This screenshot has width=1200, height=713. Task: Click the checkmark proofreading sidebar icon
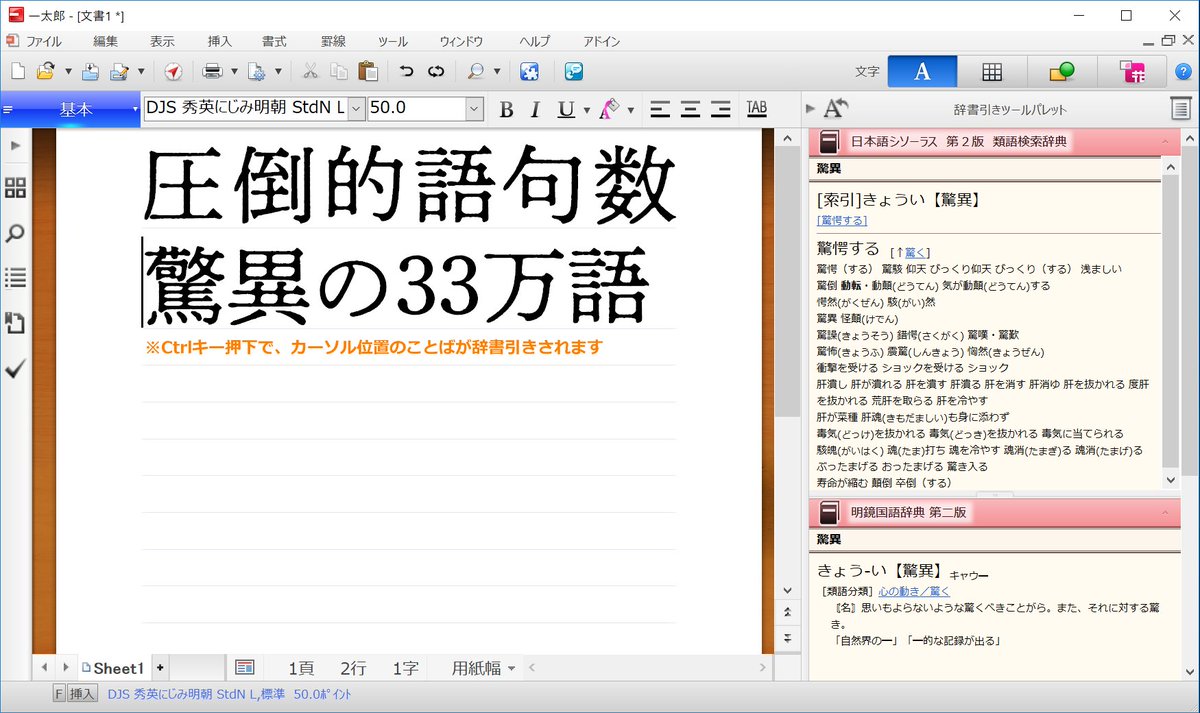coord(15,369)
